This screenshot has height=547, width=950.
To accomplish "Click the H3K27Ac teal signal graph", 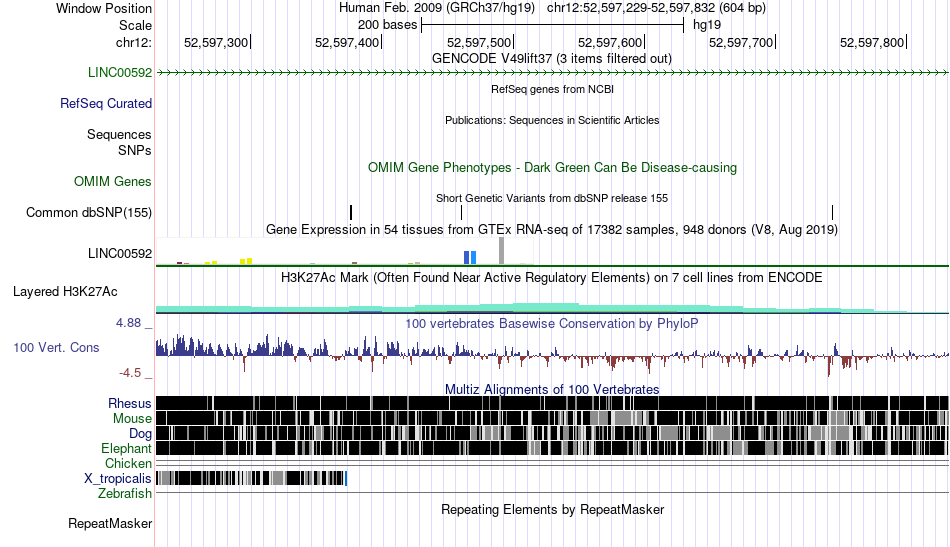I will coord(552,308).
